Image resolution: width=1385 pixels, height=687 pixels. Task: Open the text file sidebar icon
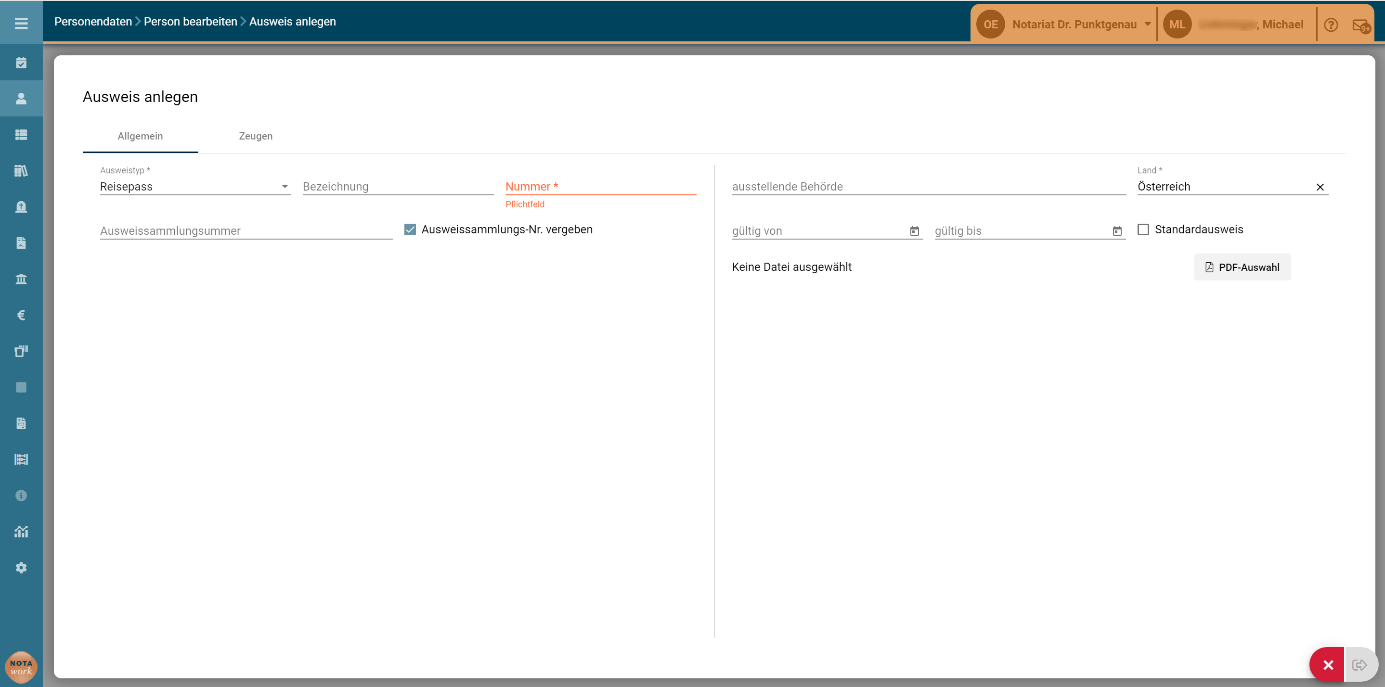pos(21,423)
